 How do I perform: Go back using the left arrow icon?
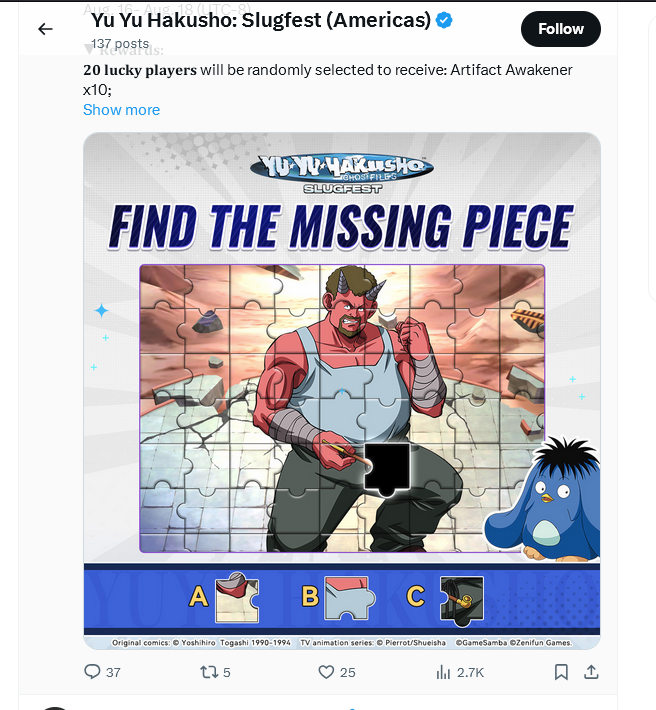tap(45, 29)
